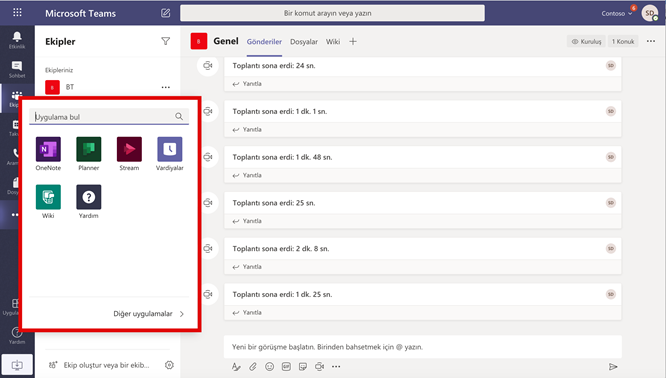The image size is (666, 378).
Task: Open text formatting in compose box
Action: pyautogui.click(x=236, y=367)
